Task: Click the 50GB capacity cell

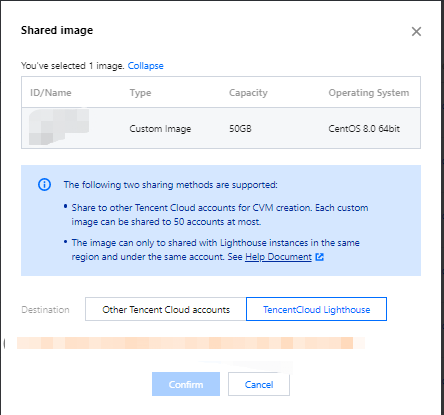Action: click(240, 129)
